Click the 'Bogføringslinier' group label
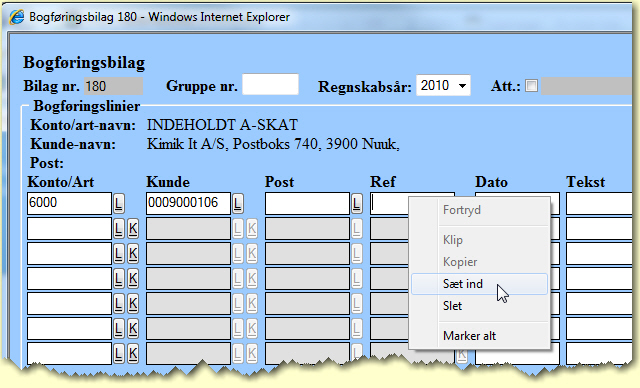 point(87,106)
